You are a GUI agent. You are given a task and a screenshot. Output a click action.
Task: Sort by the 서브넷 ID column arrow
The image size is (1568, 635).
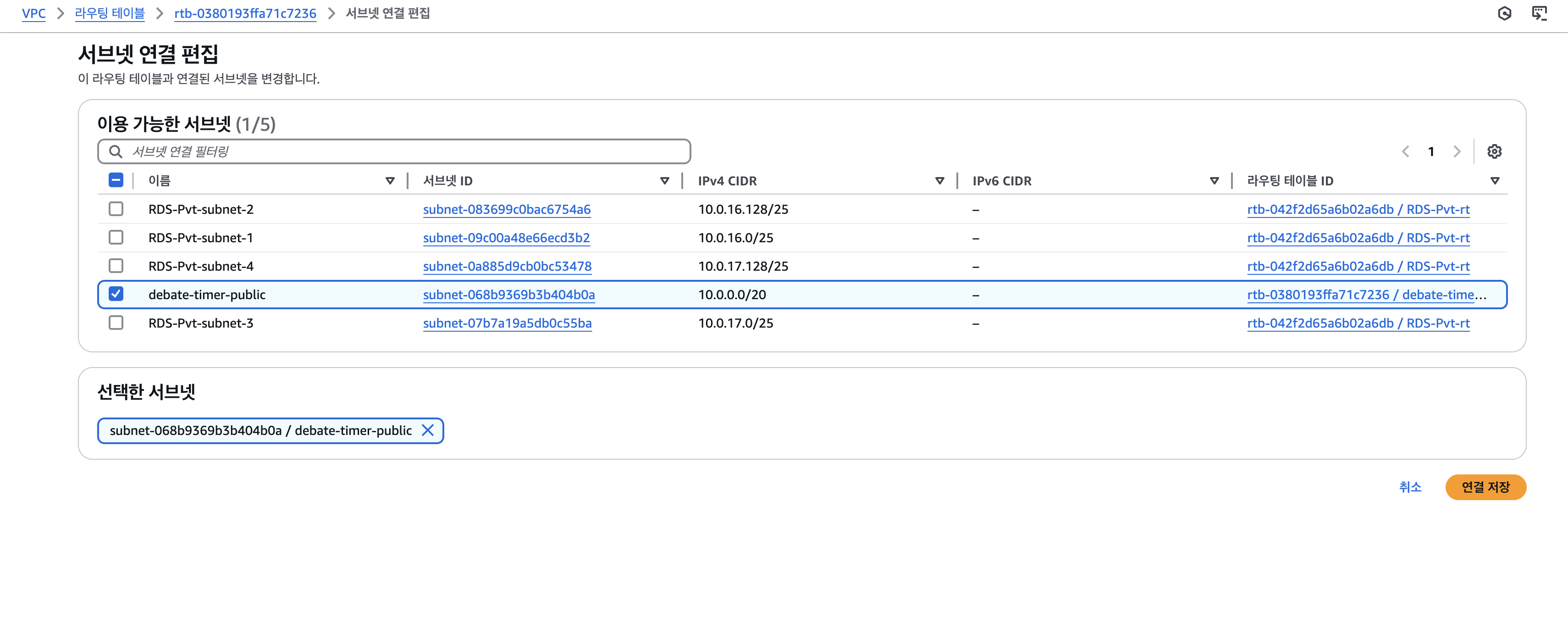click(x=665, y=181)
